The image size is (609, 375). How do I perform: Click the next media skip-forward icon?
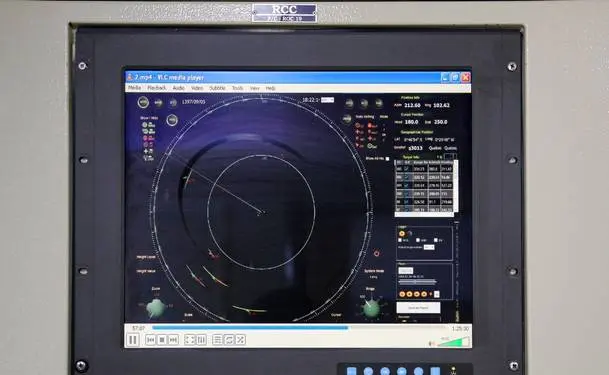[x=173, y=340]
